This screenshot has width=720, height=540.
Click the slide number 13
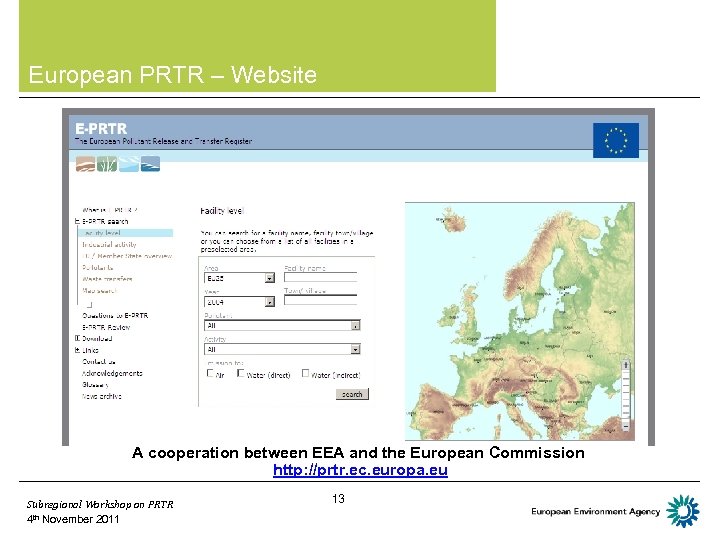click(338, 499)
